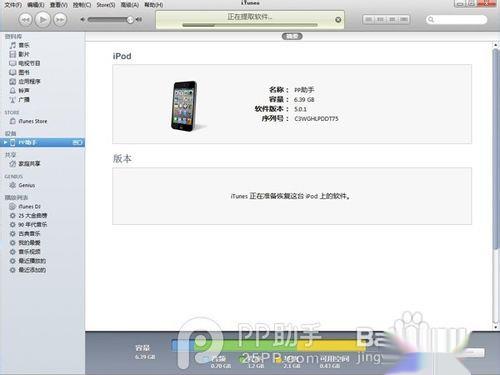
Task: Switch to album list view button
Action: [x=380, y=19]
